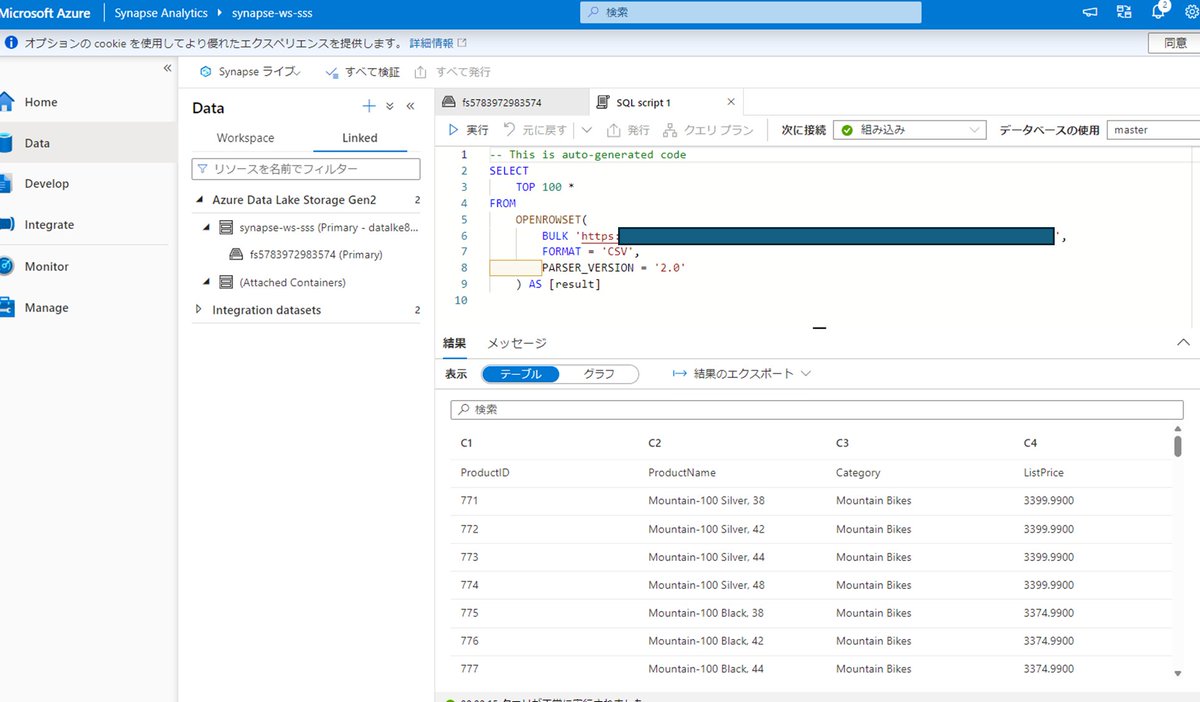This screenshot has height=702, width=1200.
Task: Click the Microsoft Azure logo text
Action: tap(45, 13)
